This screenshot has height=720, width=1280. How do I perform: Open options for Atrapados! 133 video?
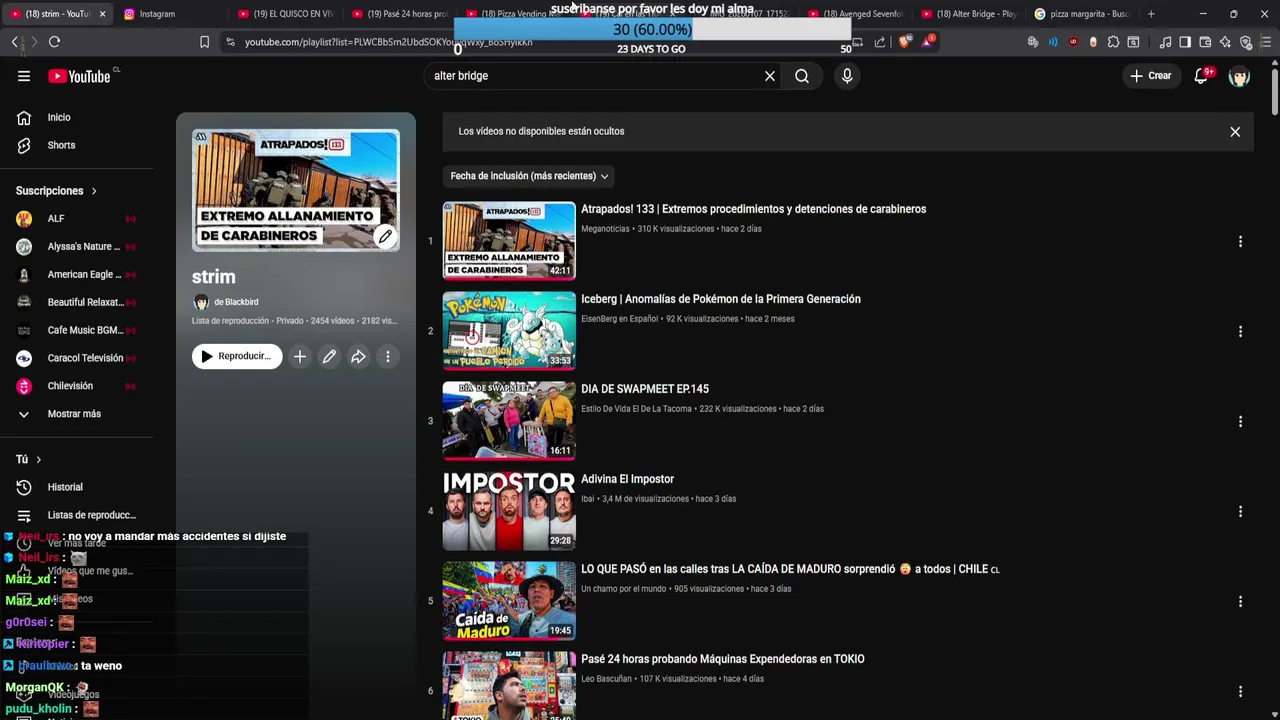(x=1240, y=241)
